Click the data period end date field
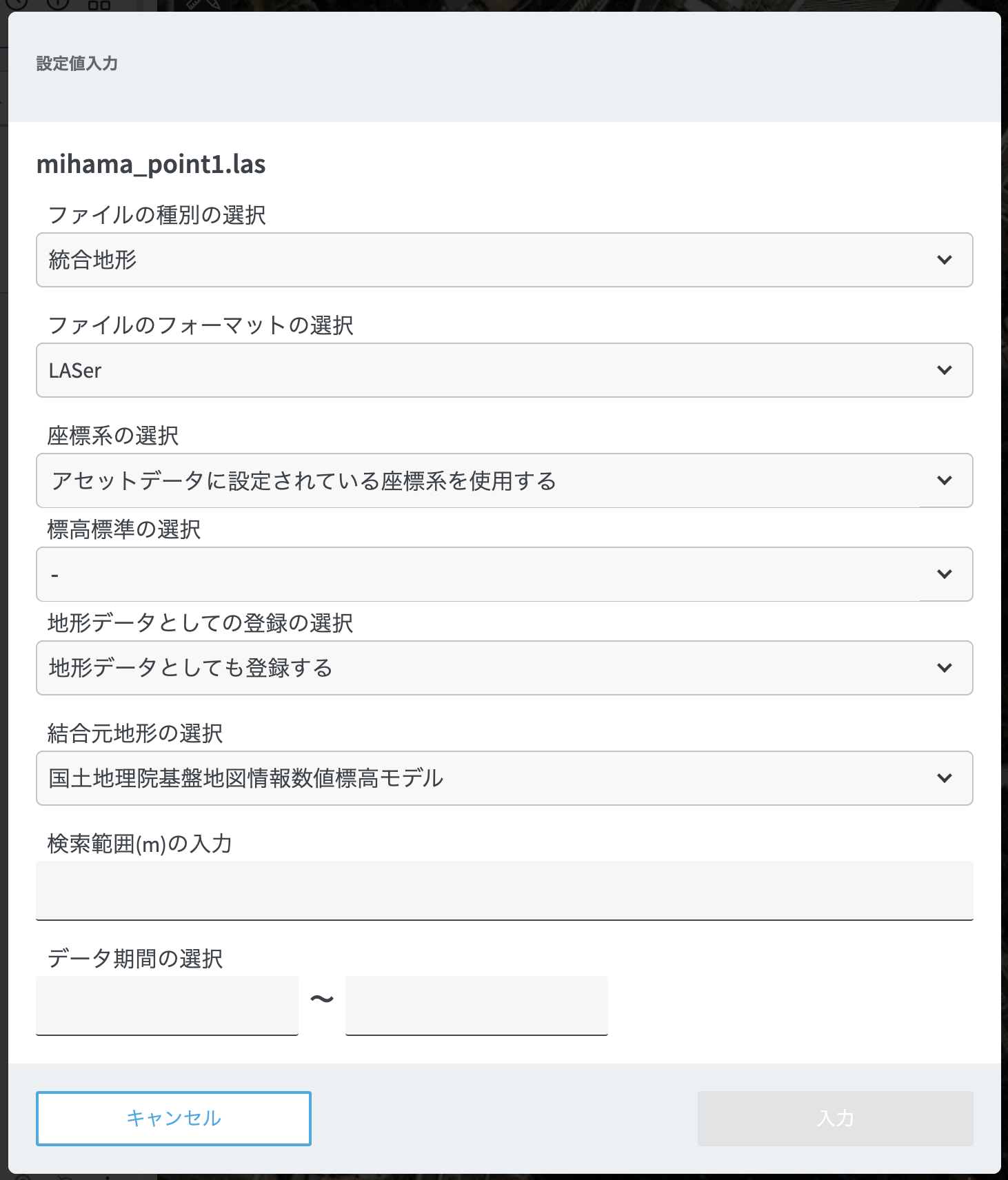Screen dimensions: 1008x1180 coord(476,1005)
